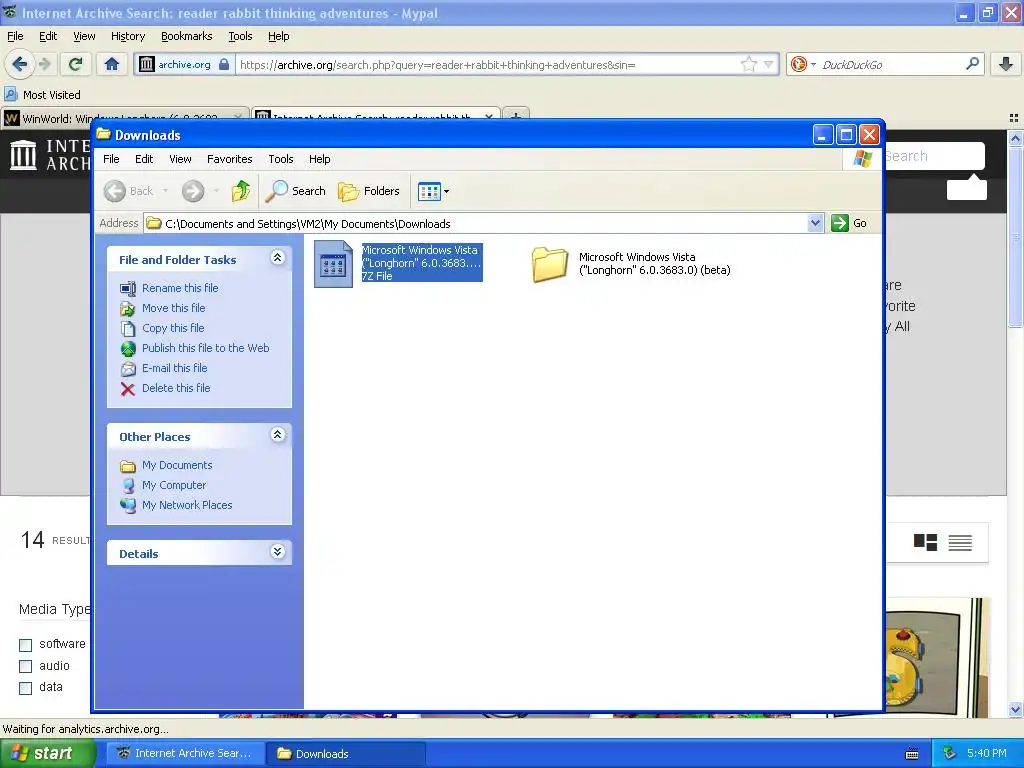Click Move this file task
The image size is (1024, 768).
tap(174, 308)
